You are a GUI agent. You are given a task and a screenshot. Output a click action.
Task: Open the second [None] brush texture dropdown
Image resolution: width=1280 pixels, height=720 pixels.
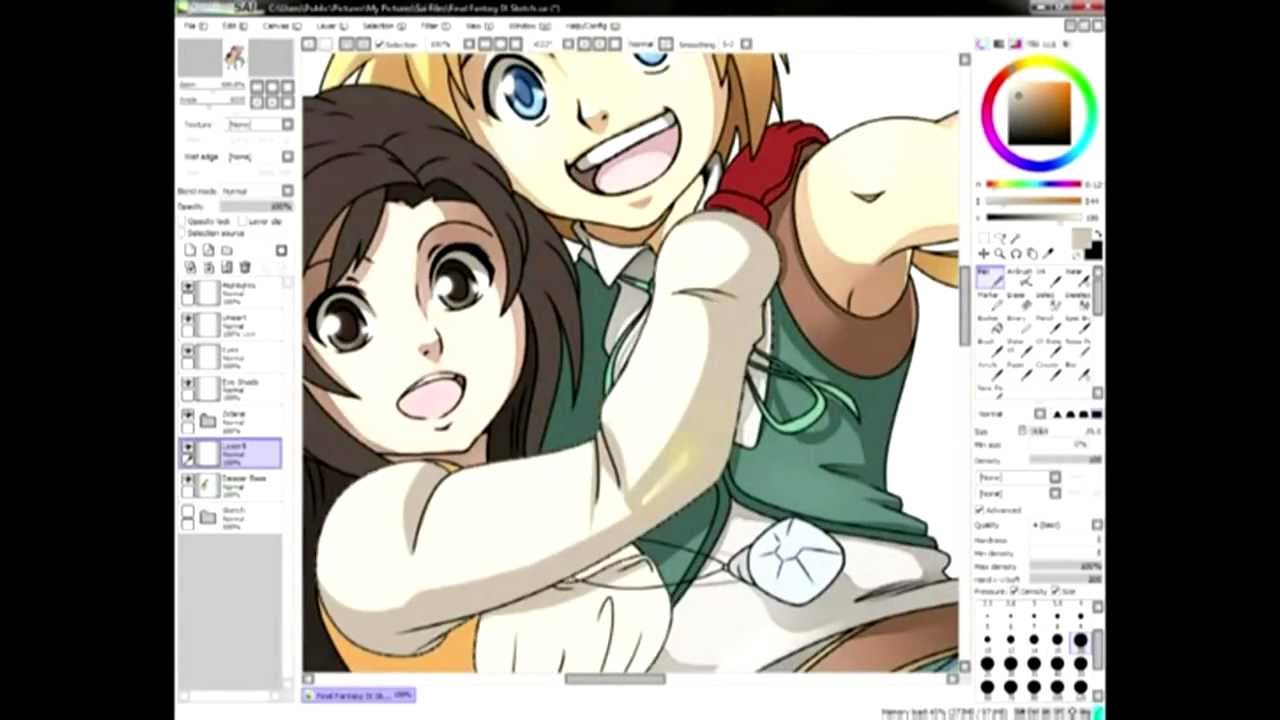click(x=1019, y=493)
